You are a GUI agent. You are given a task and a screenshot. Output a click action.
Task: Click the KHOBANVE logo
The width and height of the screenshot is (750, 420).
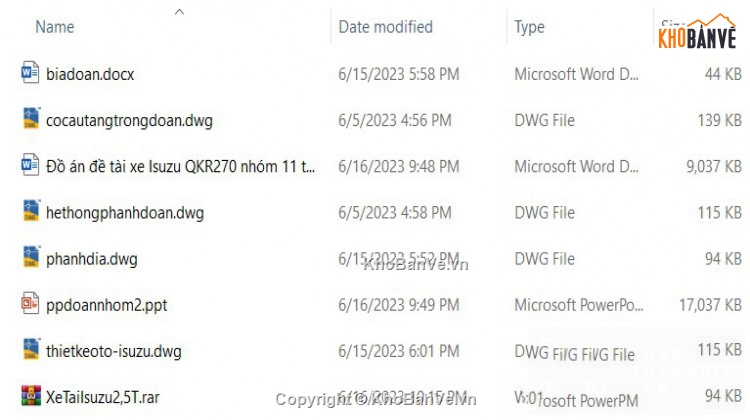[x=697, y=32]
